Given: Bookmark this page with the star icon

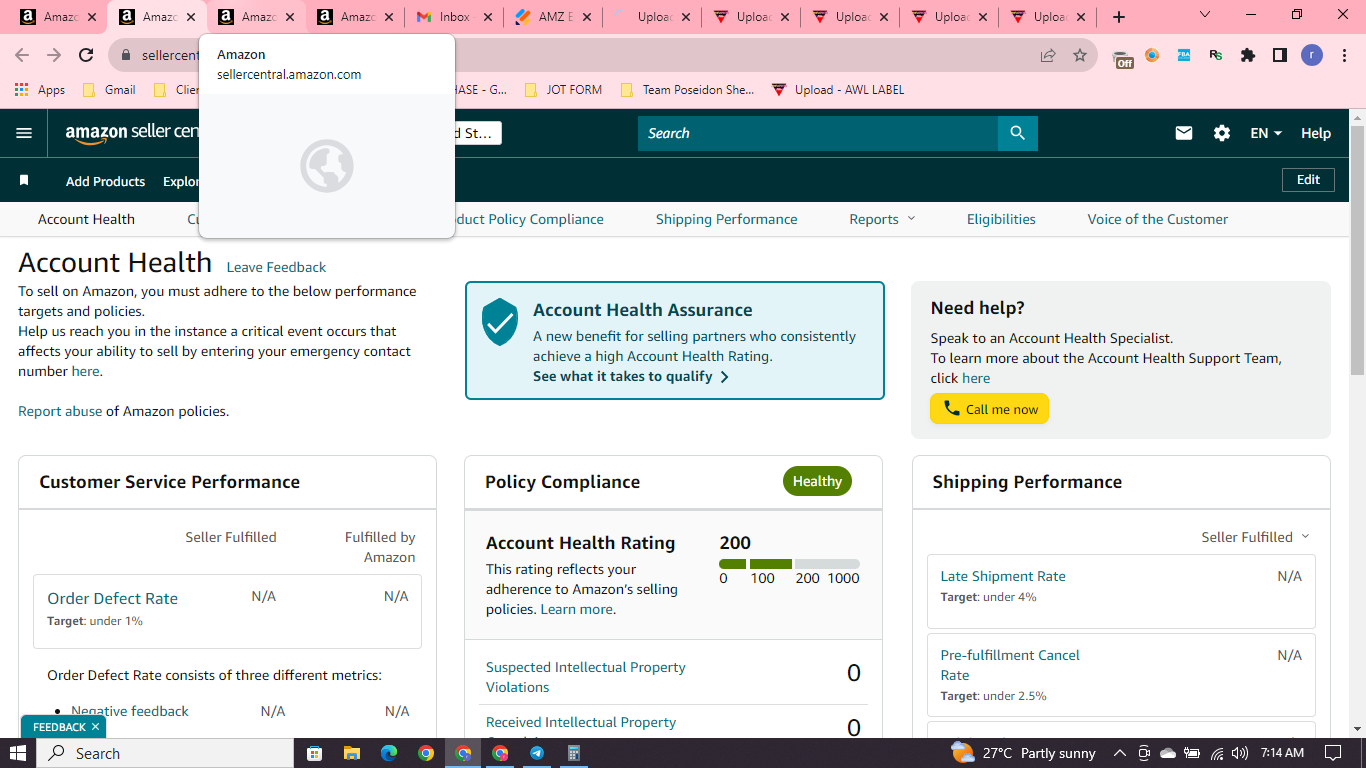Looking at the screenshot, I should point(1080,55).
